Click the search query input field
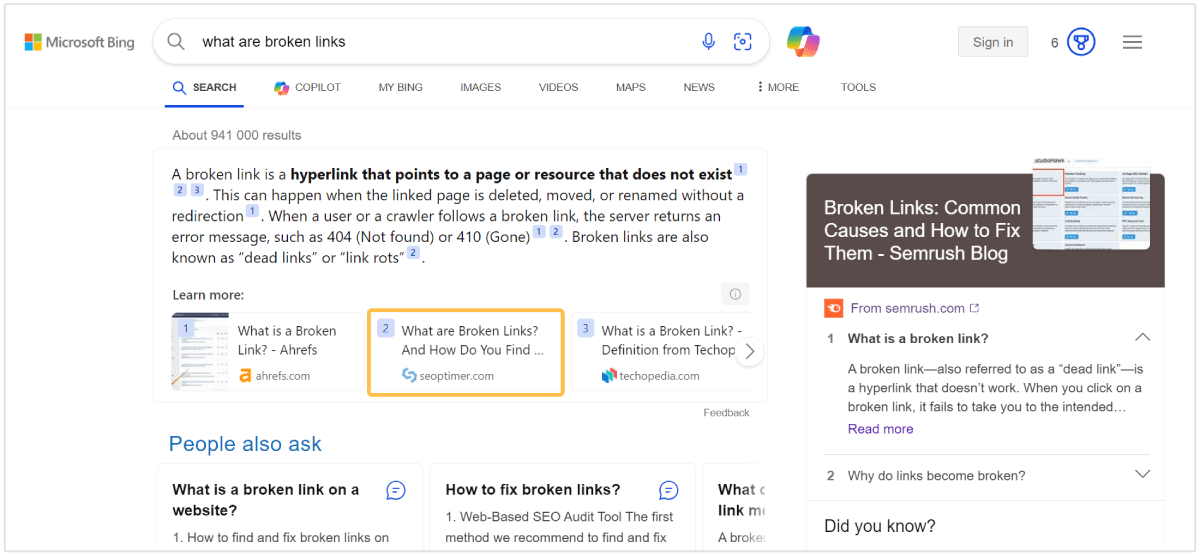This screenshot has height=556, width=1200. (440, 42)
